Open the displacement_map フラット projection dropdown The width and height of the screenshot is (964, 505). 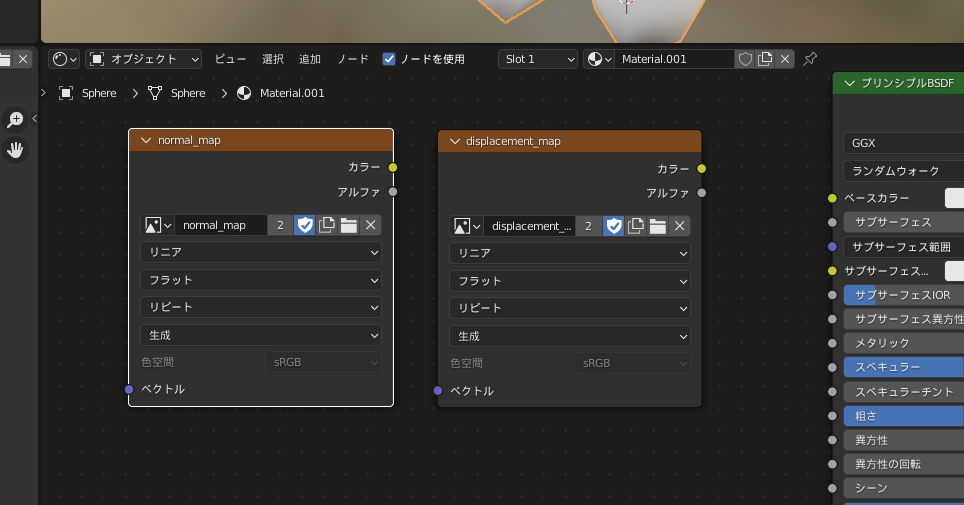(x=569, y=281)
